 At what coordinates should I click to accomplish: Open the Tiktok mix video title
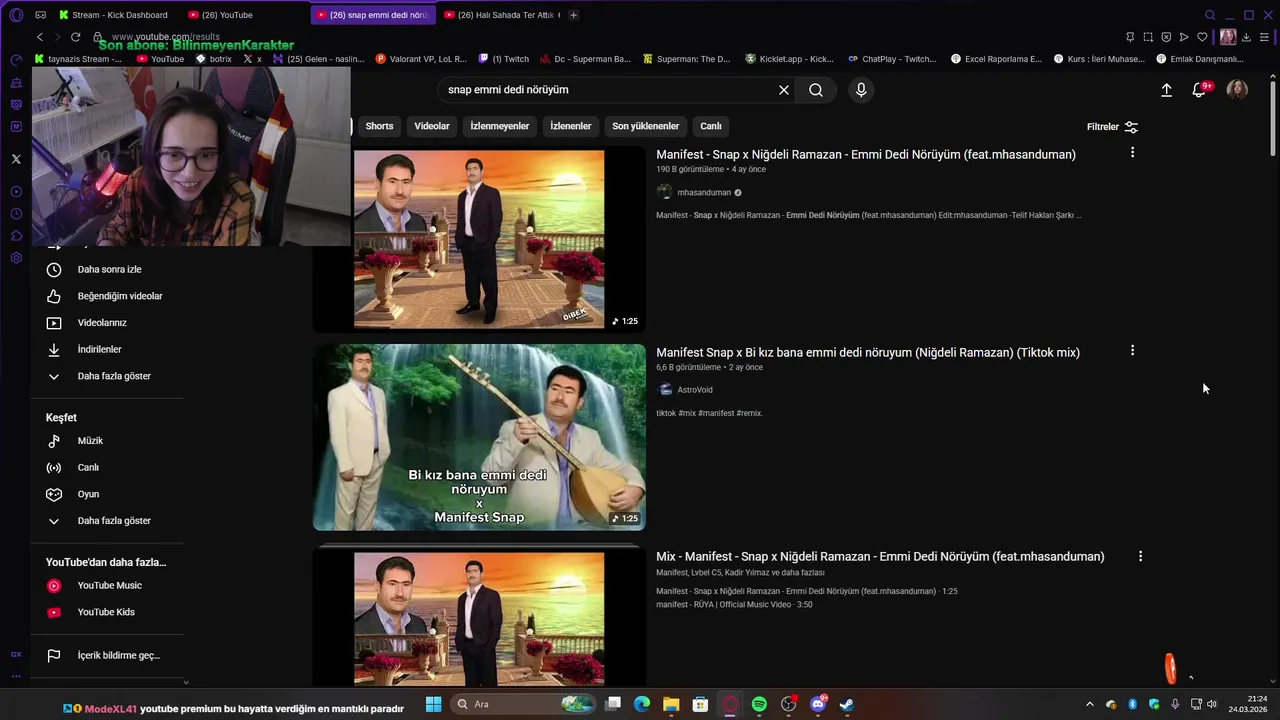pos(868,352)
